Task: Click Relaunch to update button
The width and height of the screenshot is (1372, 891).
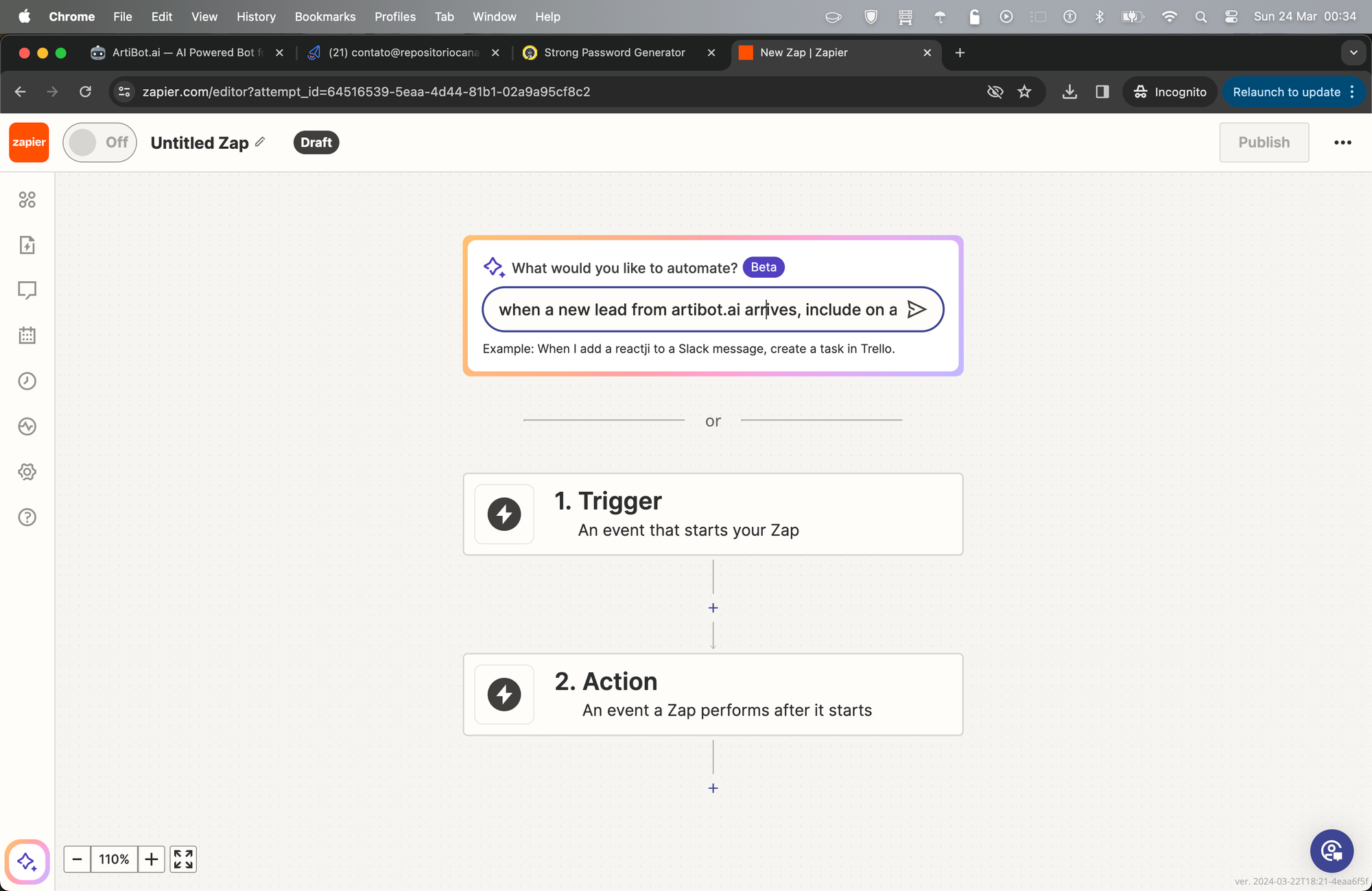Action: coord(1286,92)
